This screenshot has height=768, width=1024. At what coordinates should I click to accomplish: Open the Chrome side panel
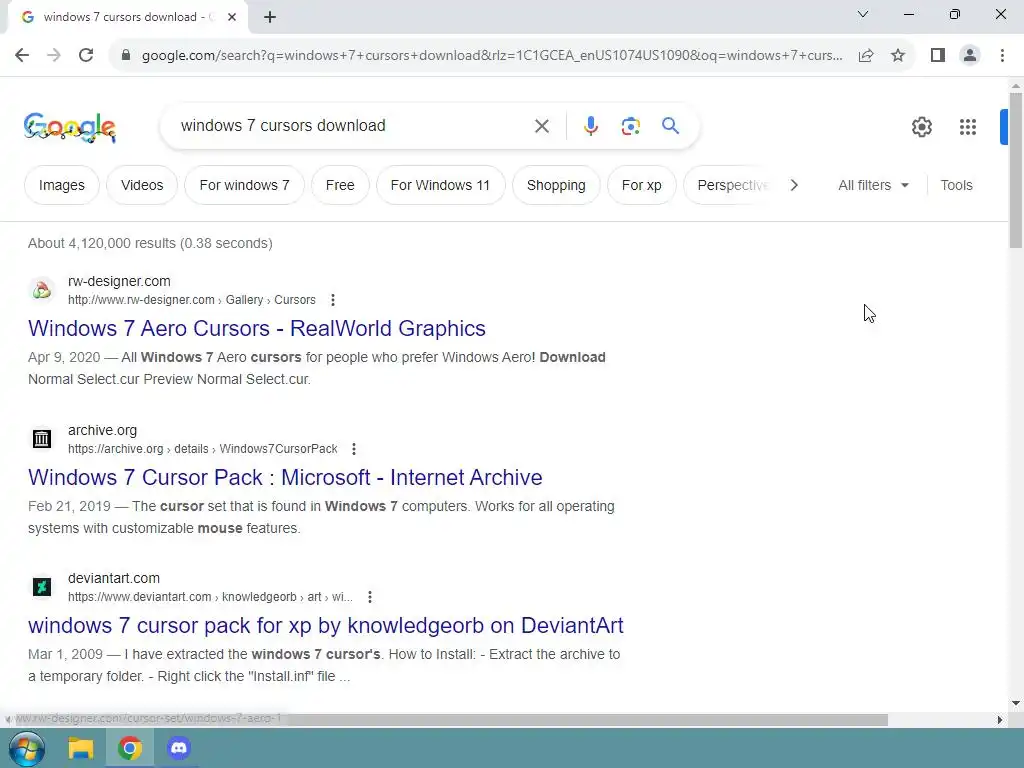tap(938, 55)
